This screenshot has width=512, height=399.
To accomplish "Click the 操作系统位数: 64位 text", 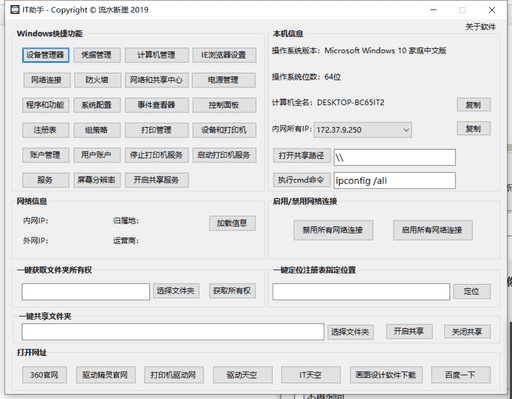I will (306, 77).
